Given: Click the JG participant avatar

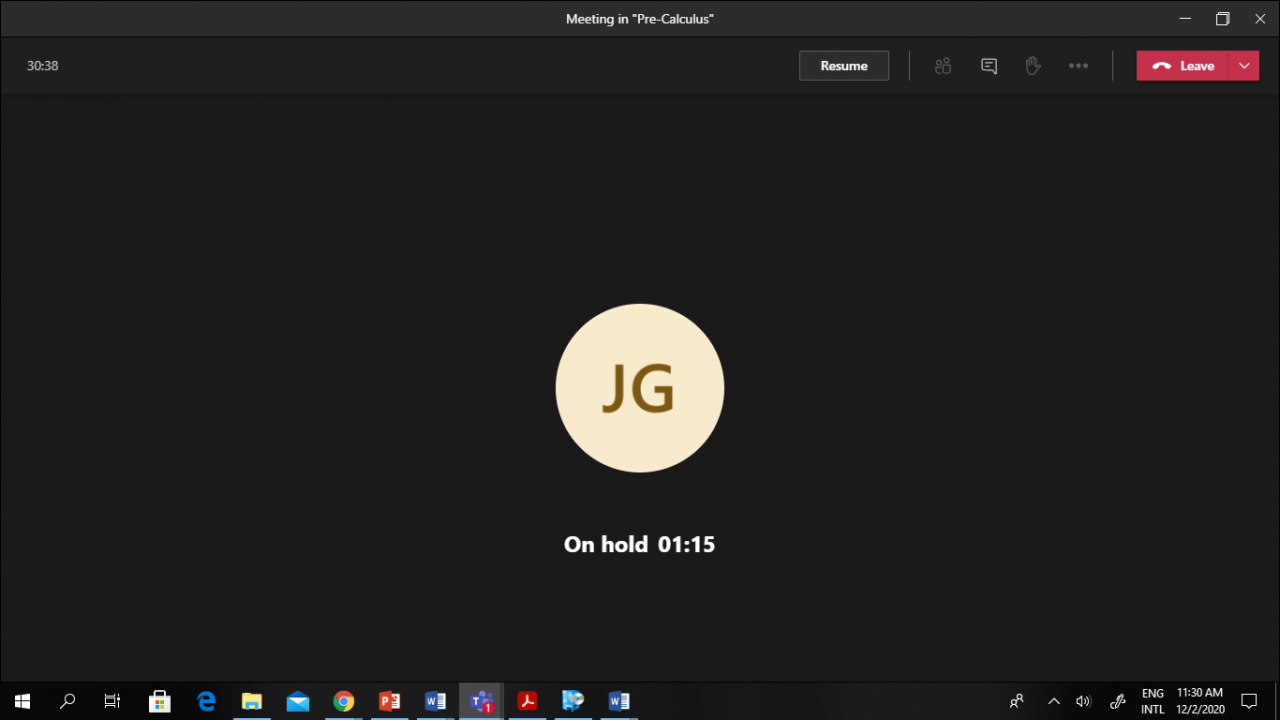Looking at the screenshot, I should pyautogui.click(x=640, y=388).
